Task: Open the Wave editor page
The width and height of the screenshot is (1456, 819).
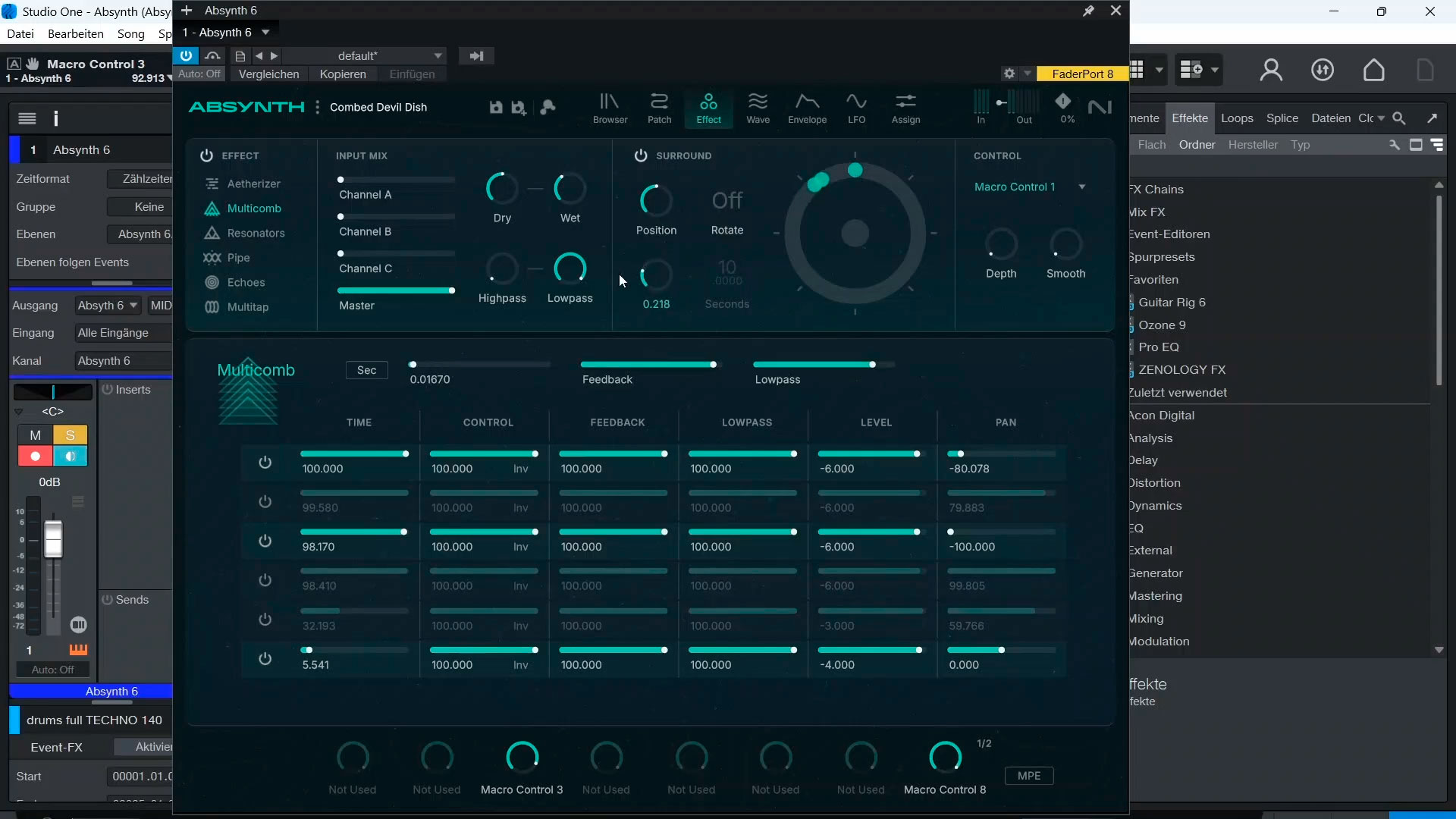Action: pos(758,108)
